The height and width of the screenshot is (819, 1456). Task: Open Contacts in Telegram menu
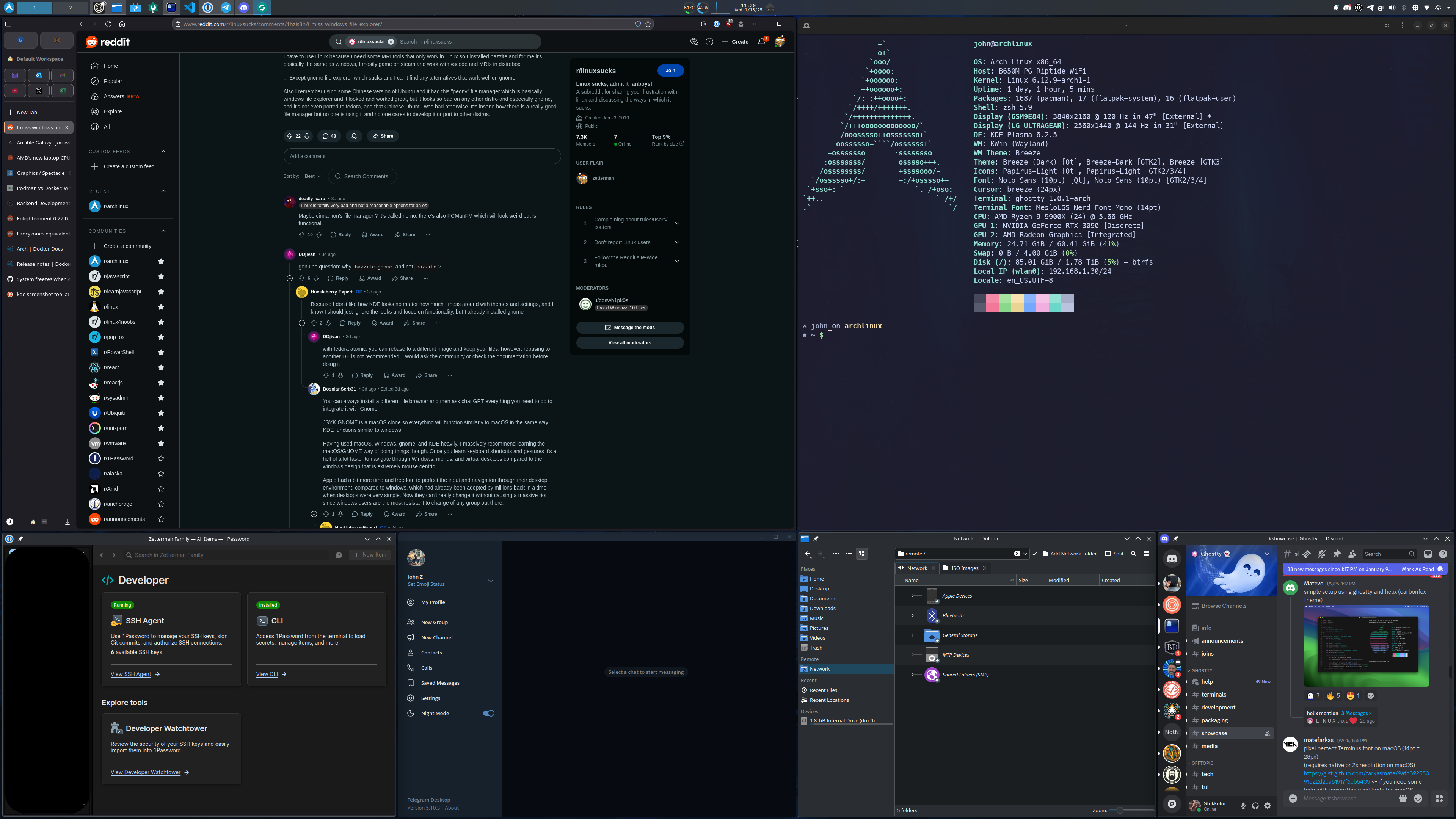tap(431, 653)
